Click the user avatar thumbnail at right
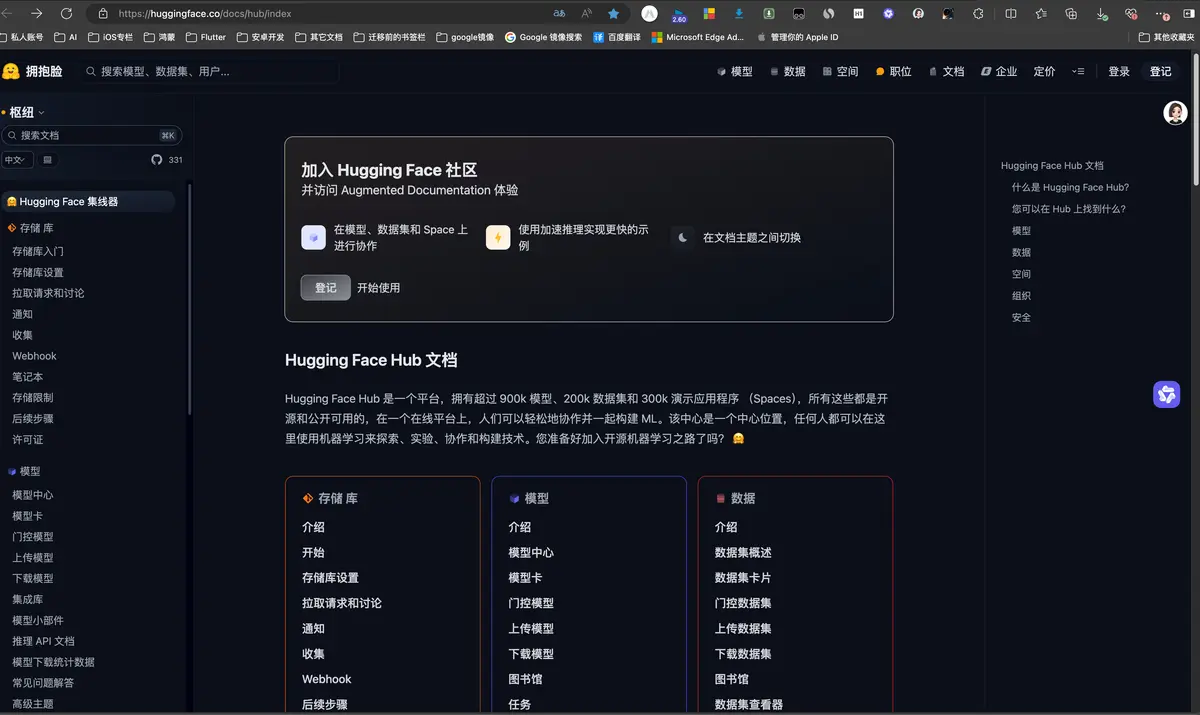The height and width of the screenshot is (715, 1200). (1175, 113)
